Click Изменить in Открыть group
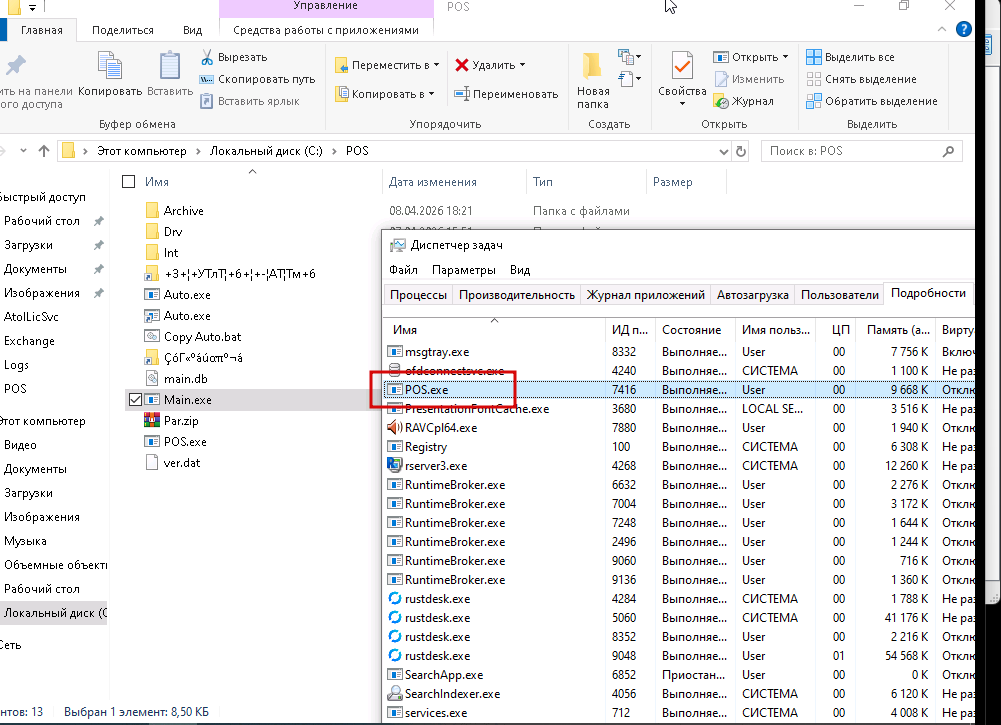 pos(749,79)
